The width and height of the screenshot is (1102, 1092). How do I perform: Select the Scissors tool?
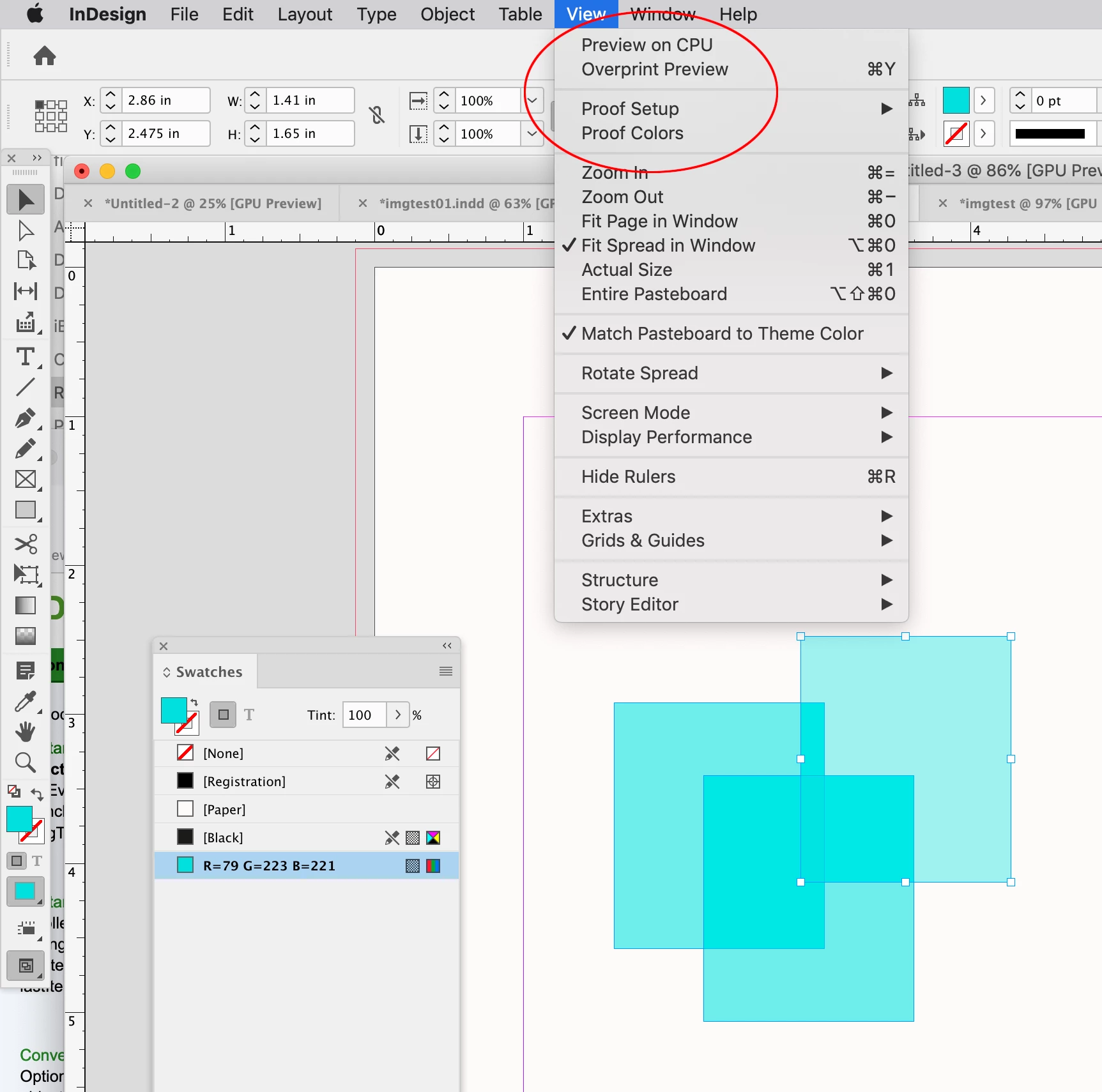click(x=26, y=544)
